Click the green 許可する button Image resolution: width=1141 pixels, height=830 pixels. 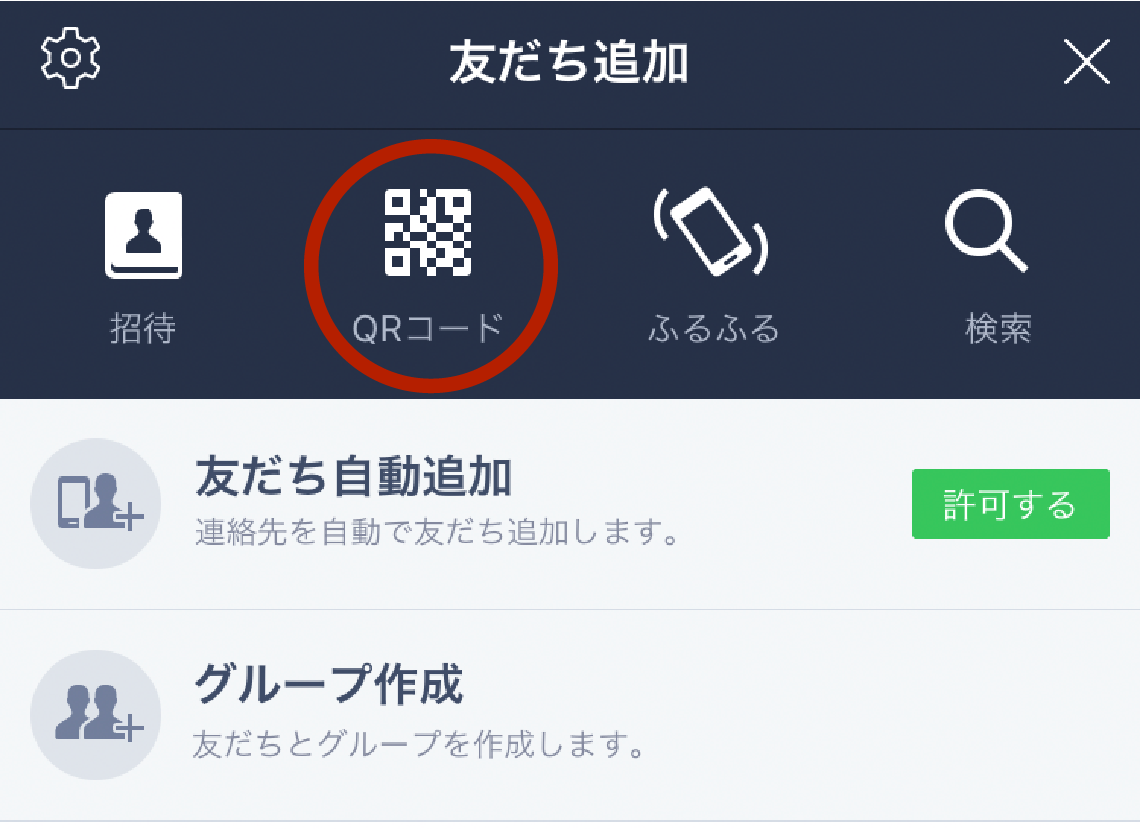point(1011,504)
